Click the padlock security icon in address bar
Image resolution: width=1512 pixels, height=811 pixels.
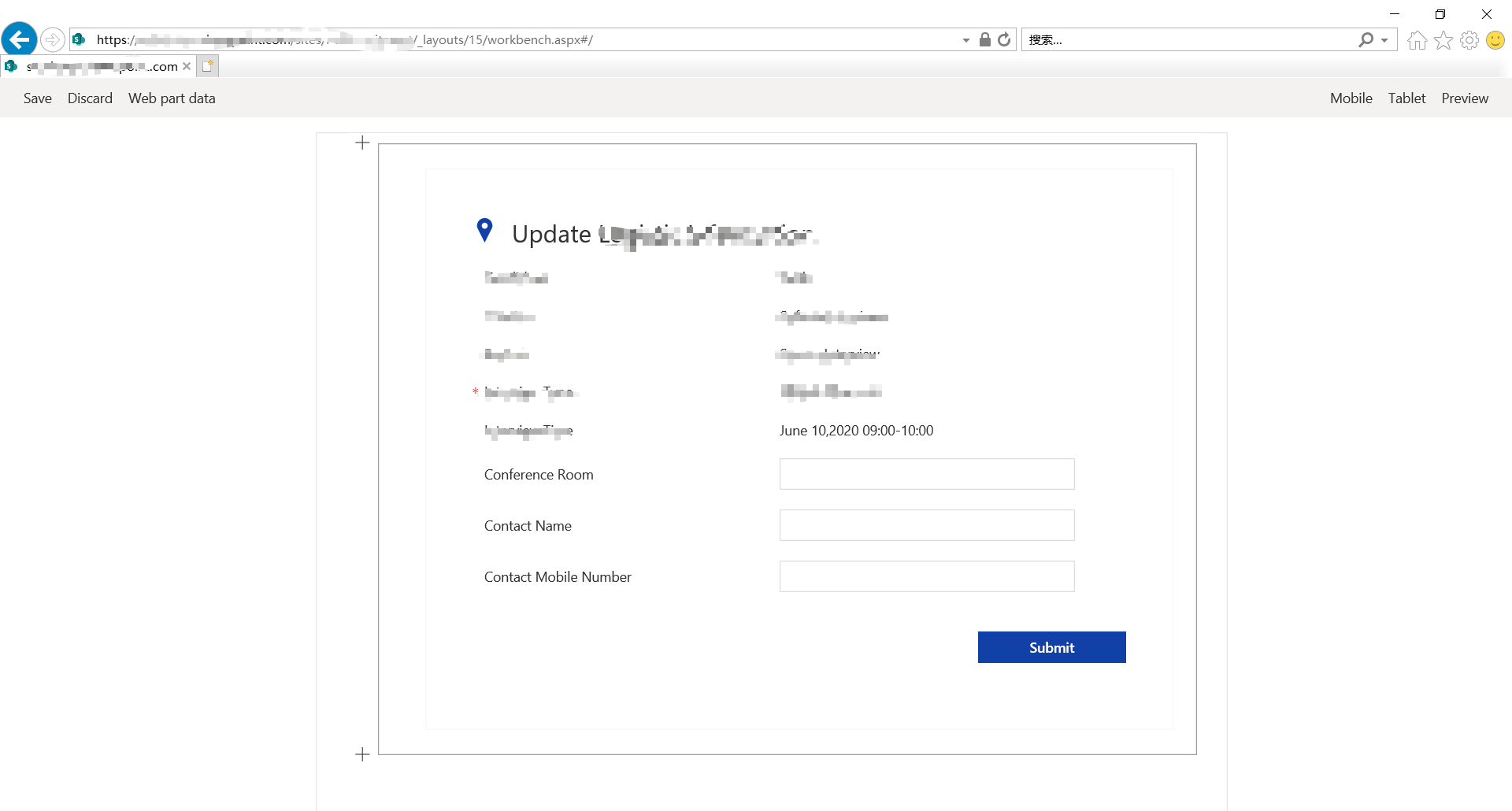pyautogui.click(x=984, y=39)
